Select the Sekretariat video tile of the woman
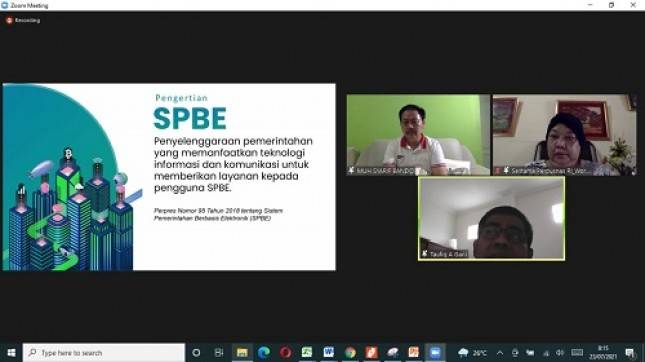Viewport: 645px width, 362px height. click(565, 135)
